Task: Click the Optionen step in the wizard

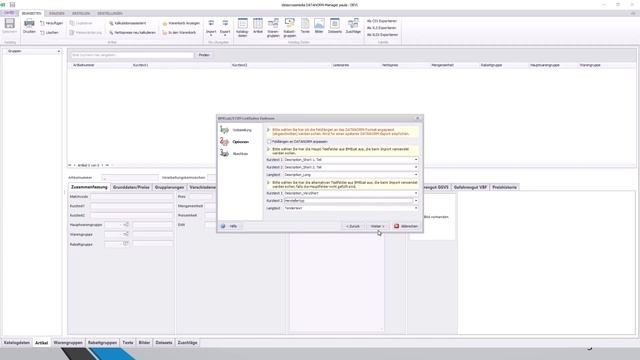Action: (x=240, y=142)
